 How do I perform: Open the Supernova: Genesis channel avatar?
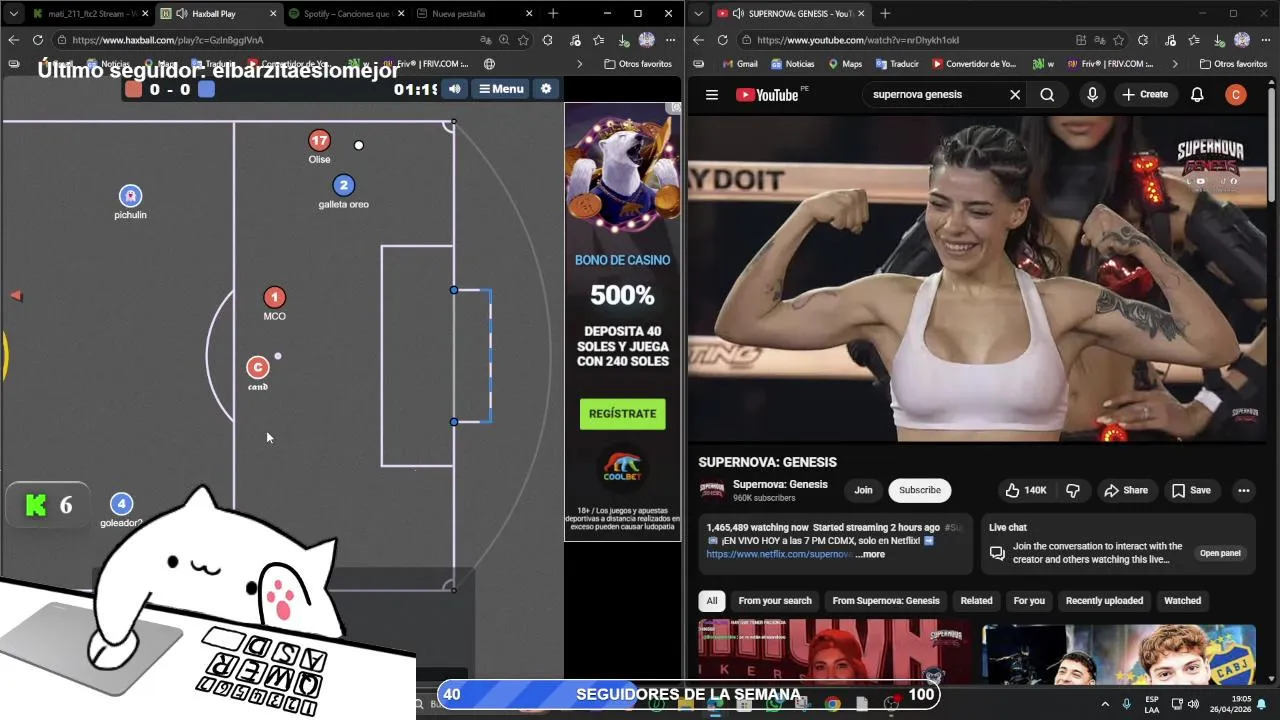pos(712,490)
